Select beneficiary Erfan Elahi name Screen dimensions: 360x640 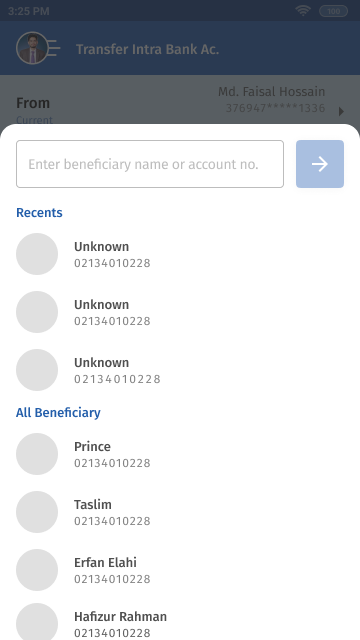point(105,562)
